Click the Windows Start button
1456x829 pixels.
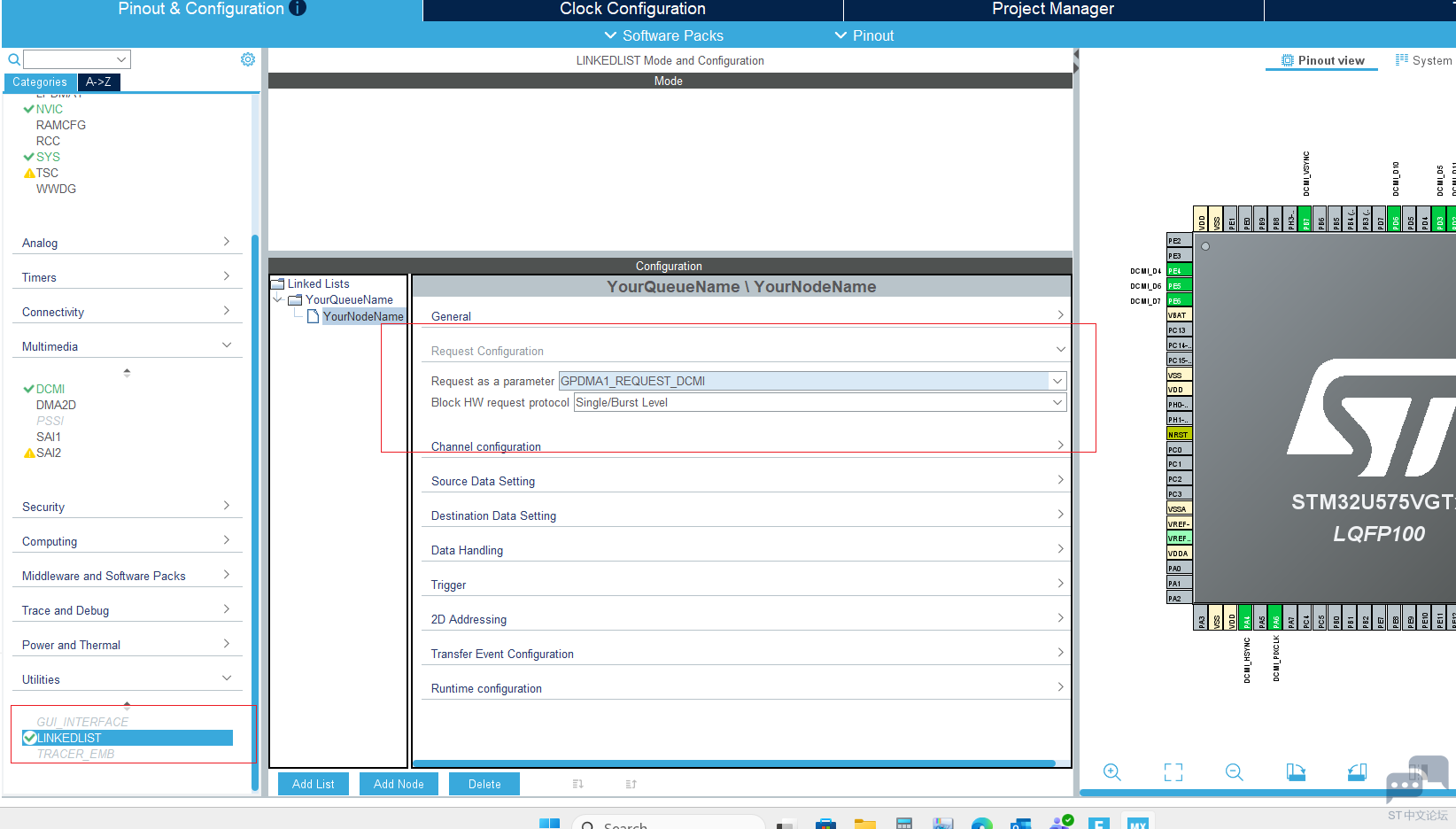coord(550,824)
